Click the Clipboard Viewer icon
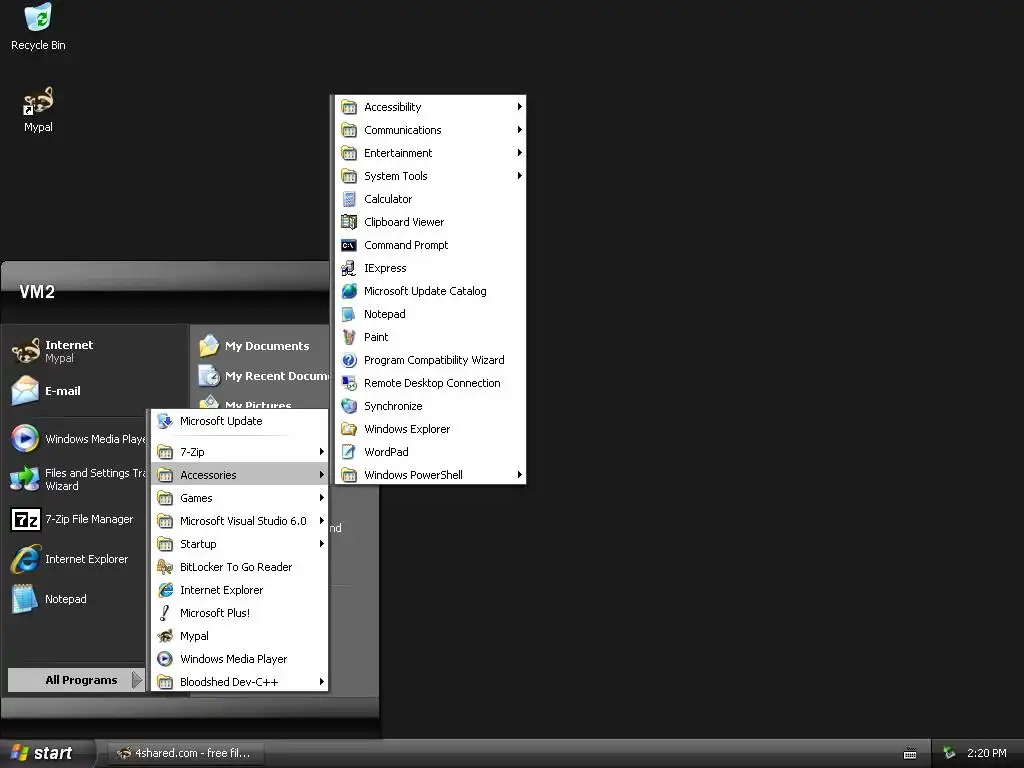 click(349, 222)
